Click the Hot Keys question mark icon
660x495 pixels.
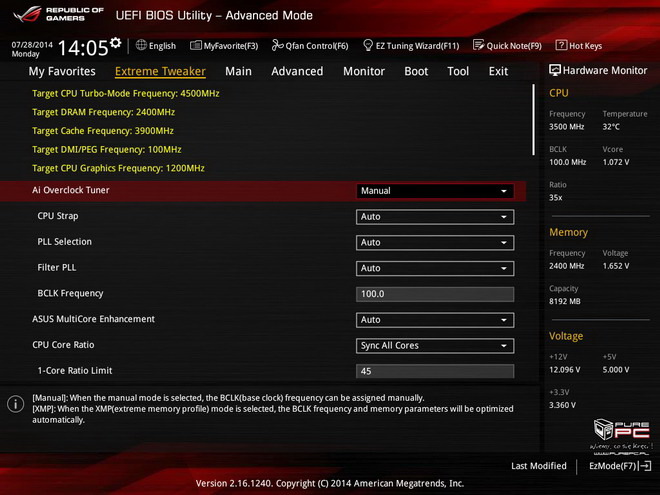561,45
